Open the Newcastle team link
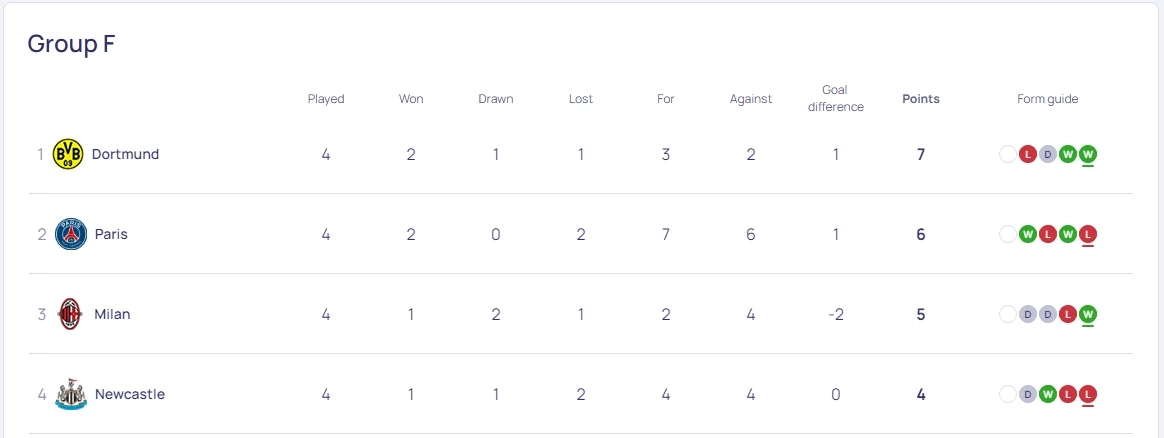Screen dimensions: 1164x438 (130, 394)
